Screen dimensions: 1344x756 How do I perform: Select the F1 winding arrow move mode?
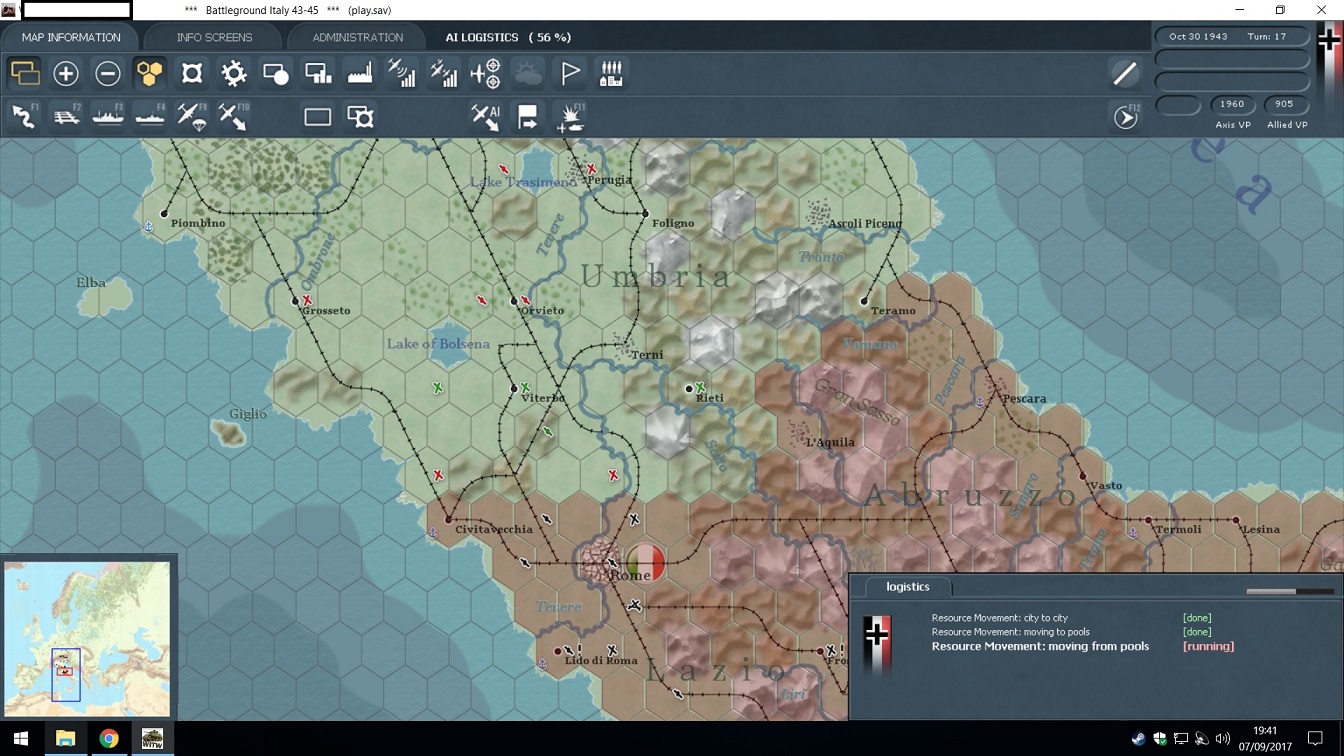24,117
